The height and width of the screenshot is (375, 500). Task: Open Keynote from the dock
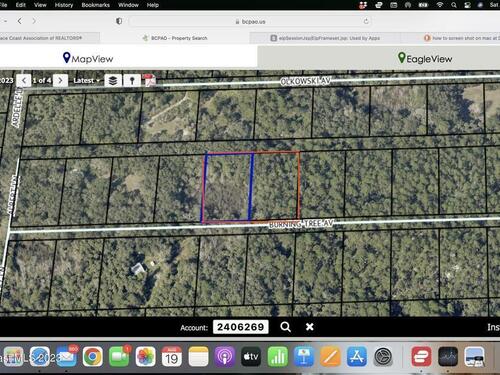[x=304, y=356]
